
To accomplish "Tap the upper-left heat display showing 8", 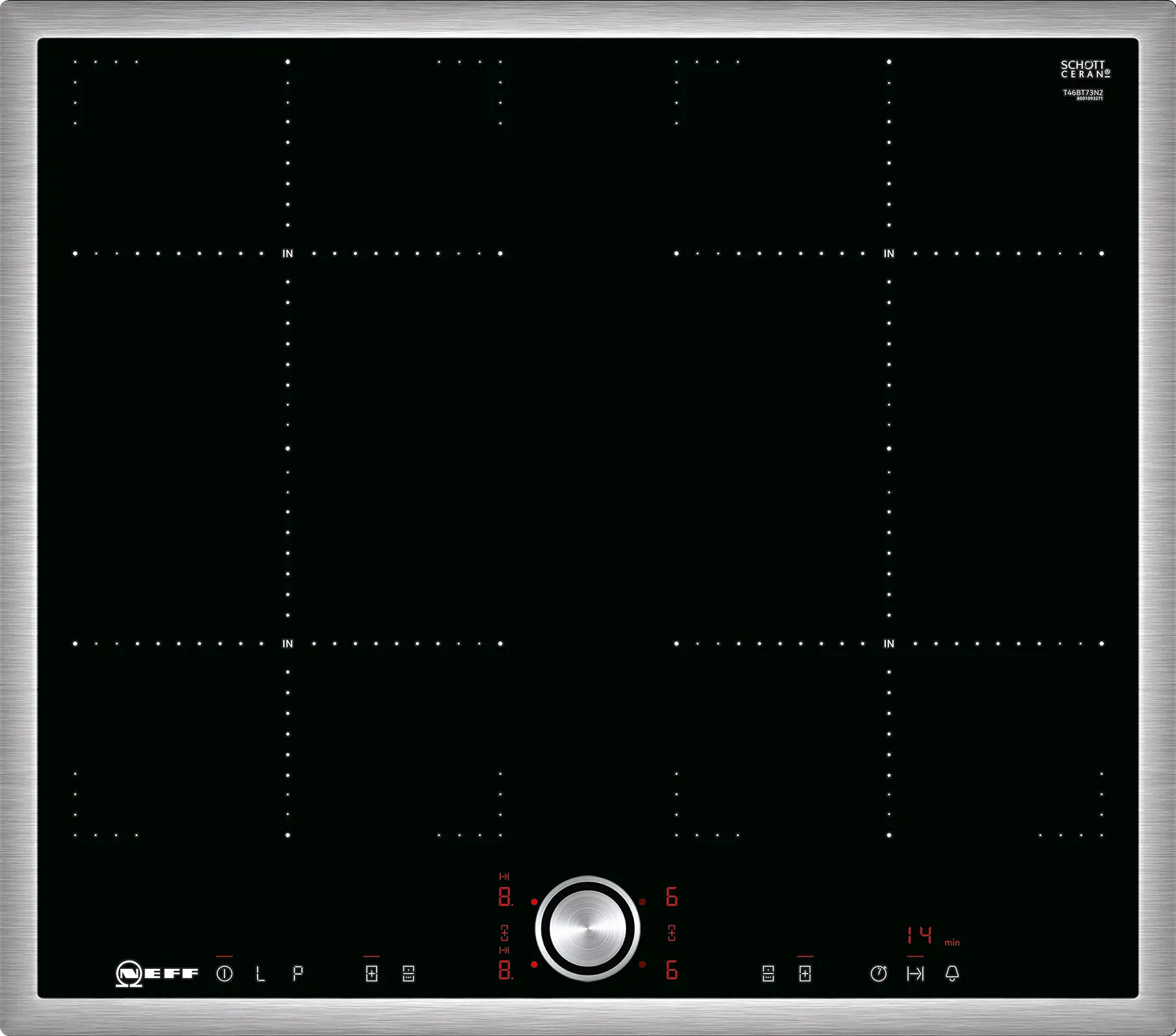I will click(x=505, y=897).
